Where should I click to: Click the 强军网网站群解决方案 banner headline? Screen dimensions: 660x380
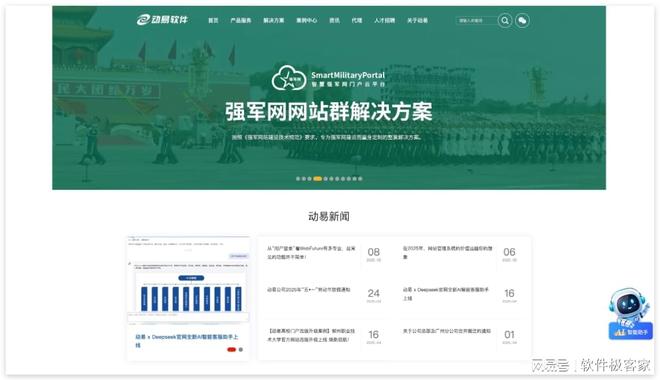coord(329,112)
